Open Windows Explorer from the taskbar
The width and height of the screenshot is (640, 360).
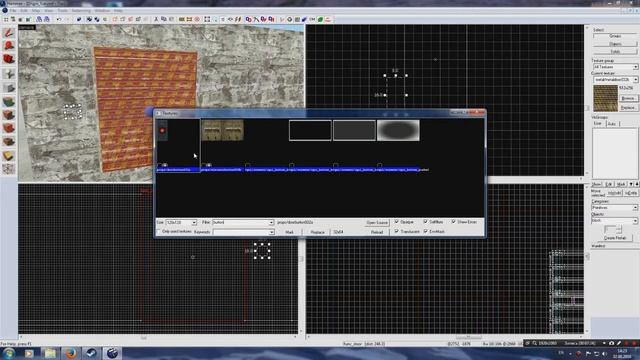50,353
